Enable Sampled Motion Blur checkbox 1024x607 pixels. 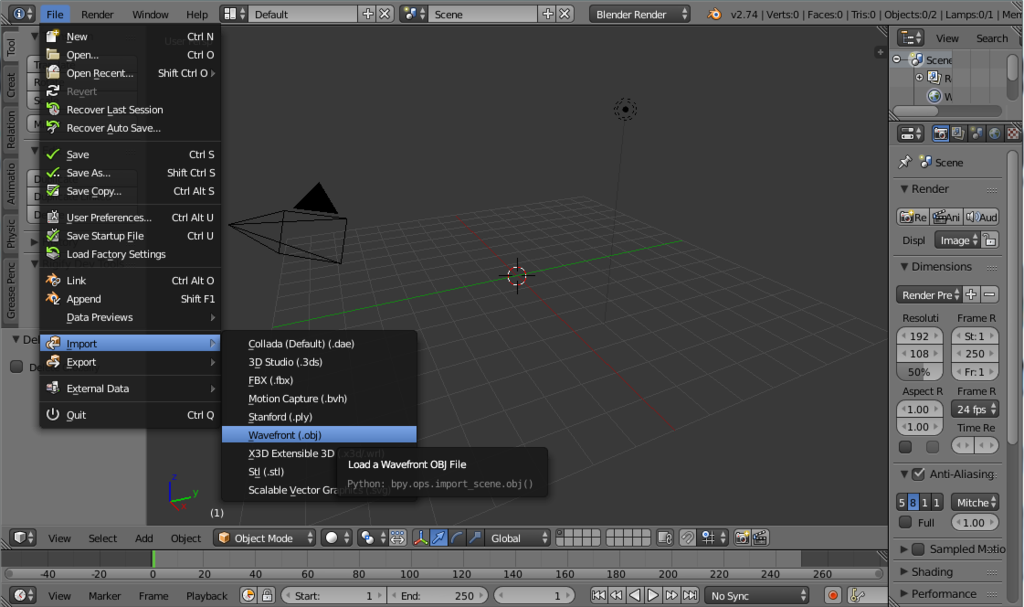point(918,549)
